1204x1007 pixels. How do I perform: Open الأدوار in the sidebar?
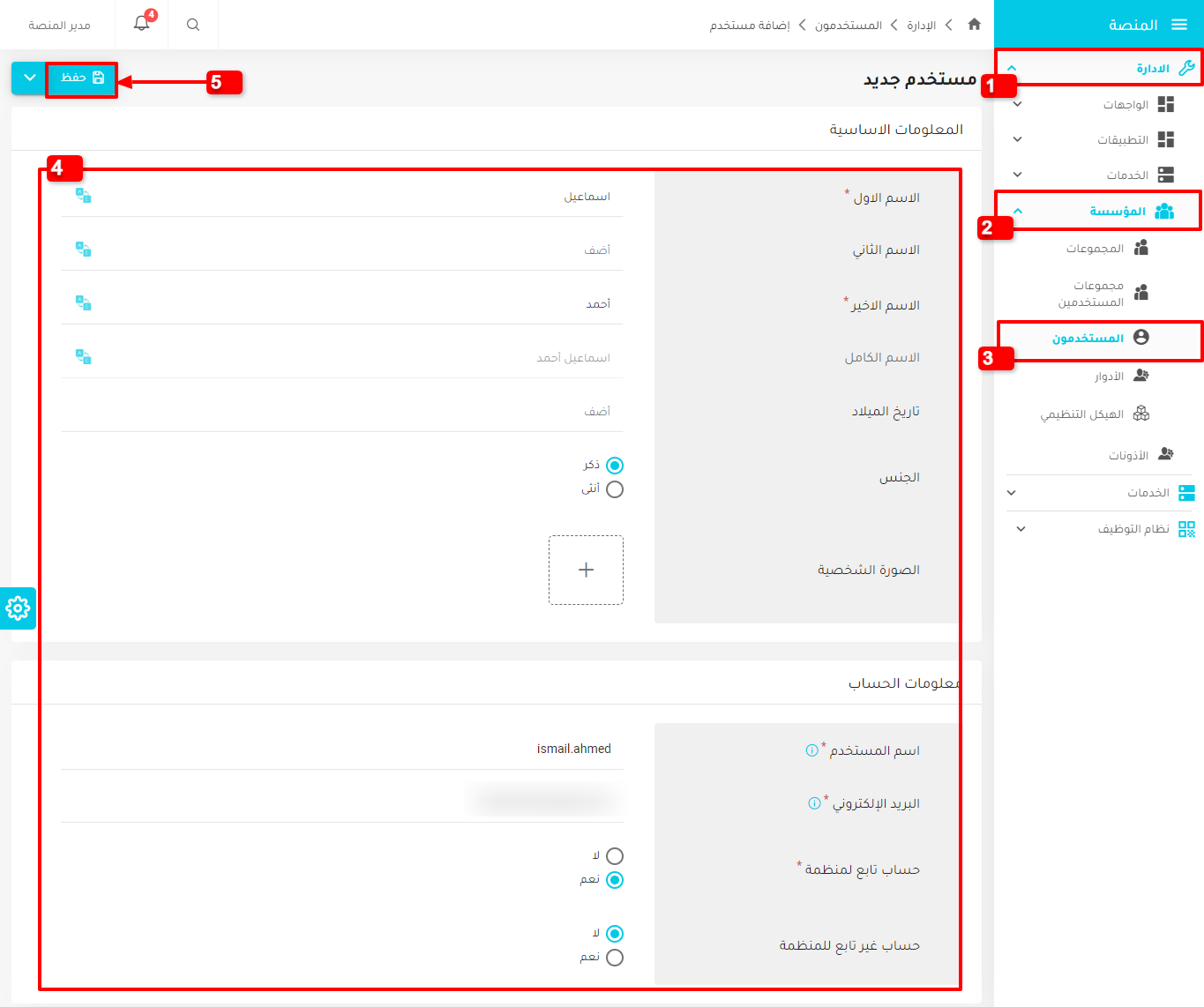click(x=1110, y=377)
